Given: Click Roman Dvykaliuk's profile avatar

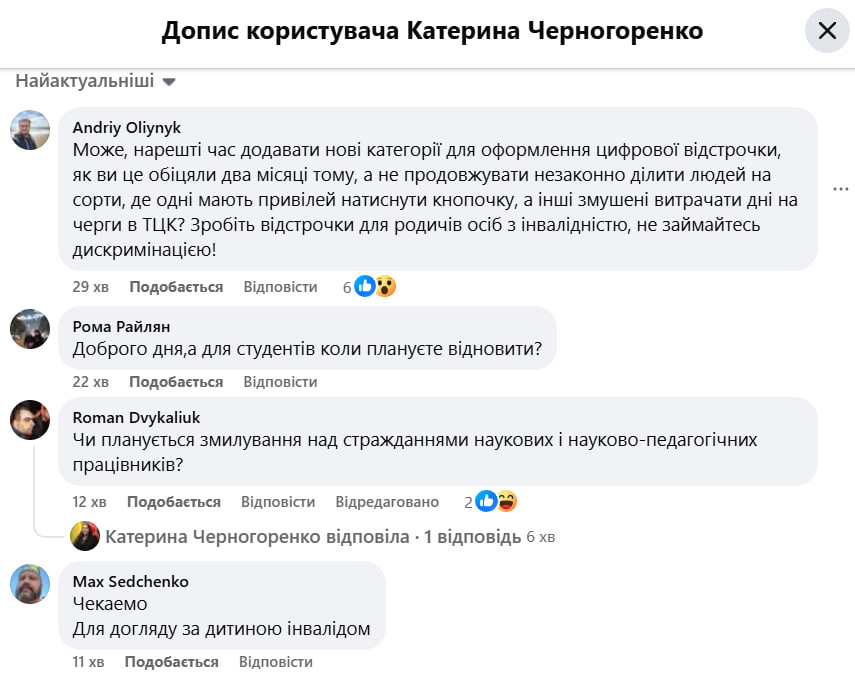Looking at the screenshot, I should [30, 420].
